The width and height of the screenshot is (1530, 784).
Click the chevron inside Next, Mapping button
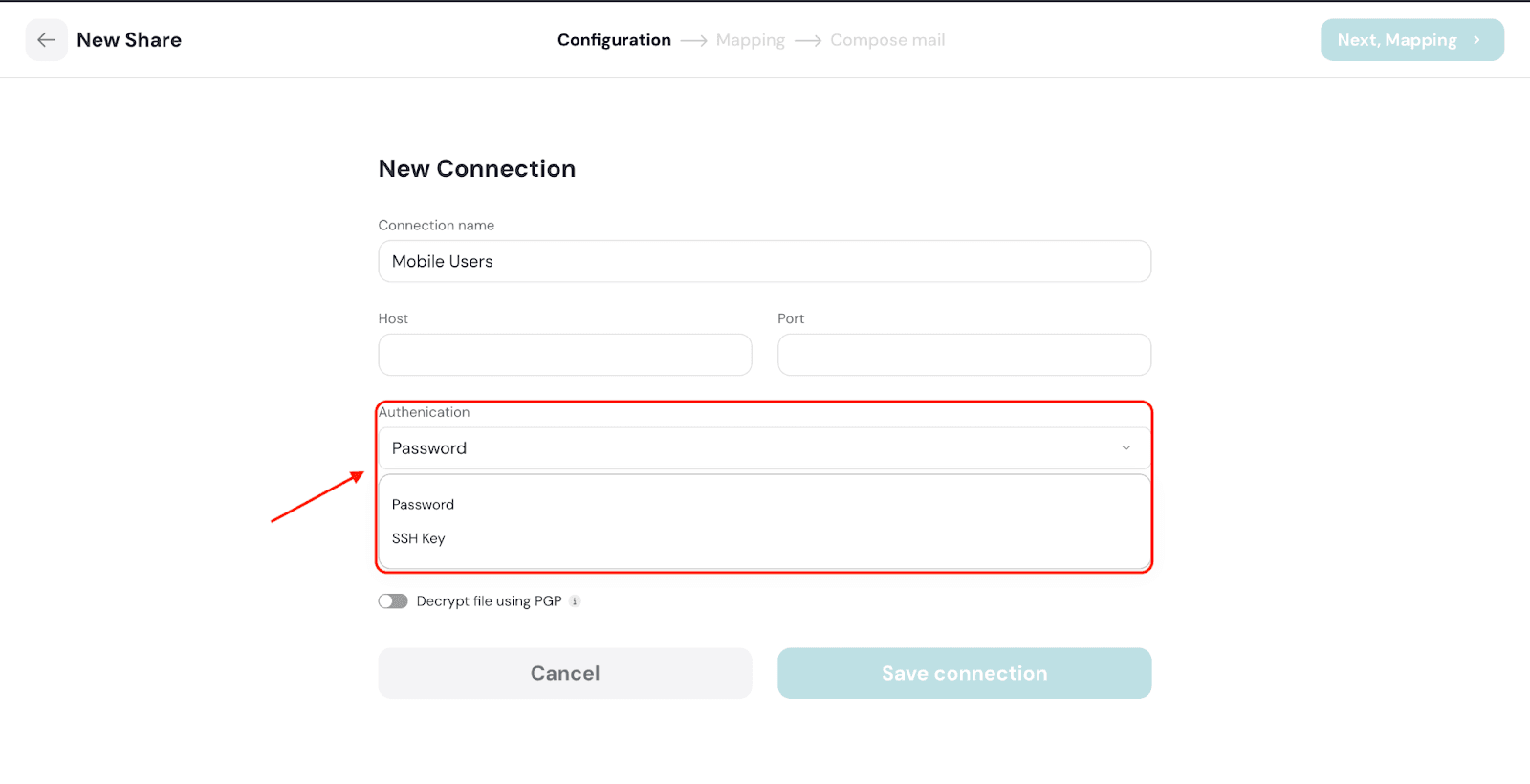(x=1476, y=40)
